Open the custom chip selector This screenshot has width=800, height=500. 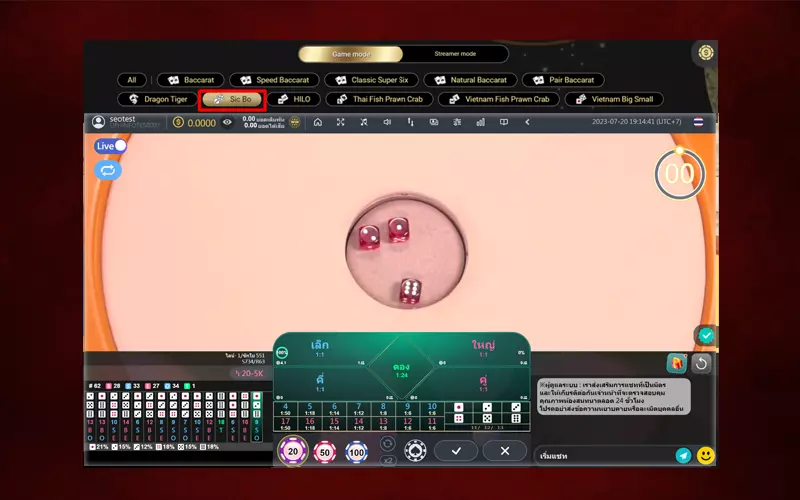[414, 451]
